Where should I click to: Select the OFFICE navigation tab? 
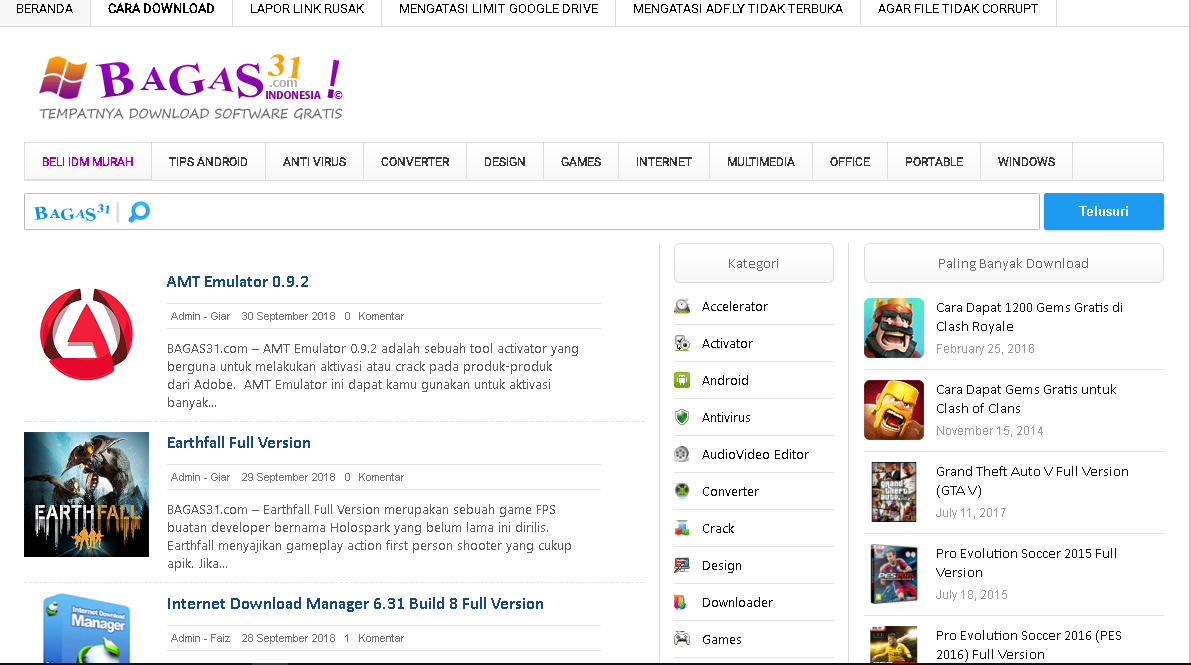tap(850, 162)
